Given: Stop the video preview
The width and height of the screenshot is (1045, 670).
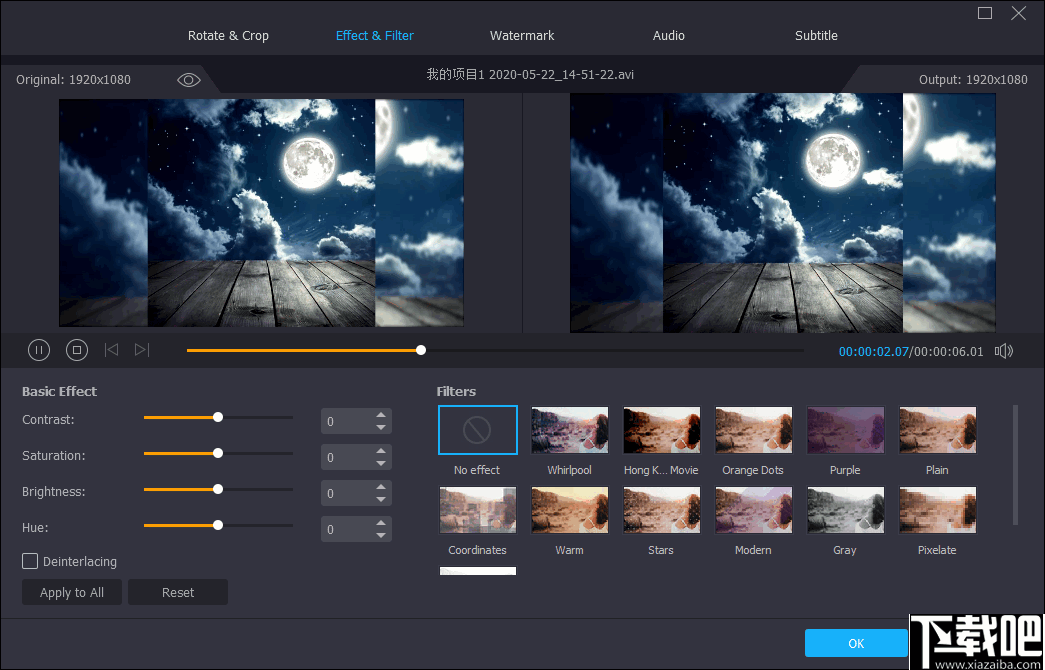Looking at the screenshot, I should point(77,350).
